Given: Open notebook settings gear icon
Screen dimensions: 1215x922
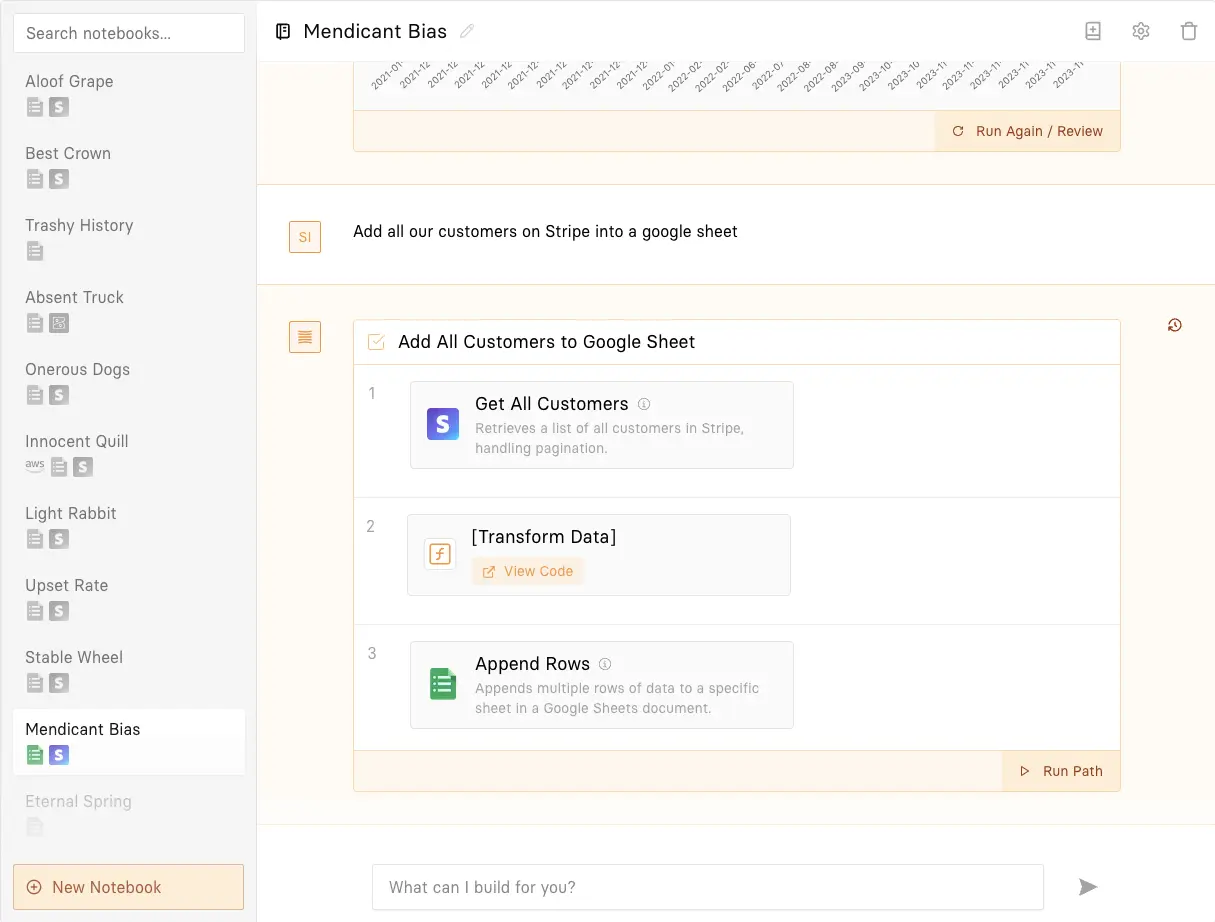Looking at the screenshot, I should point(1141,31).
